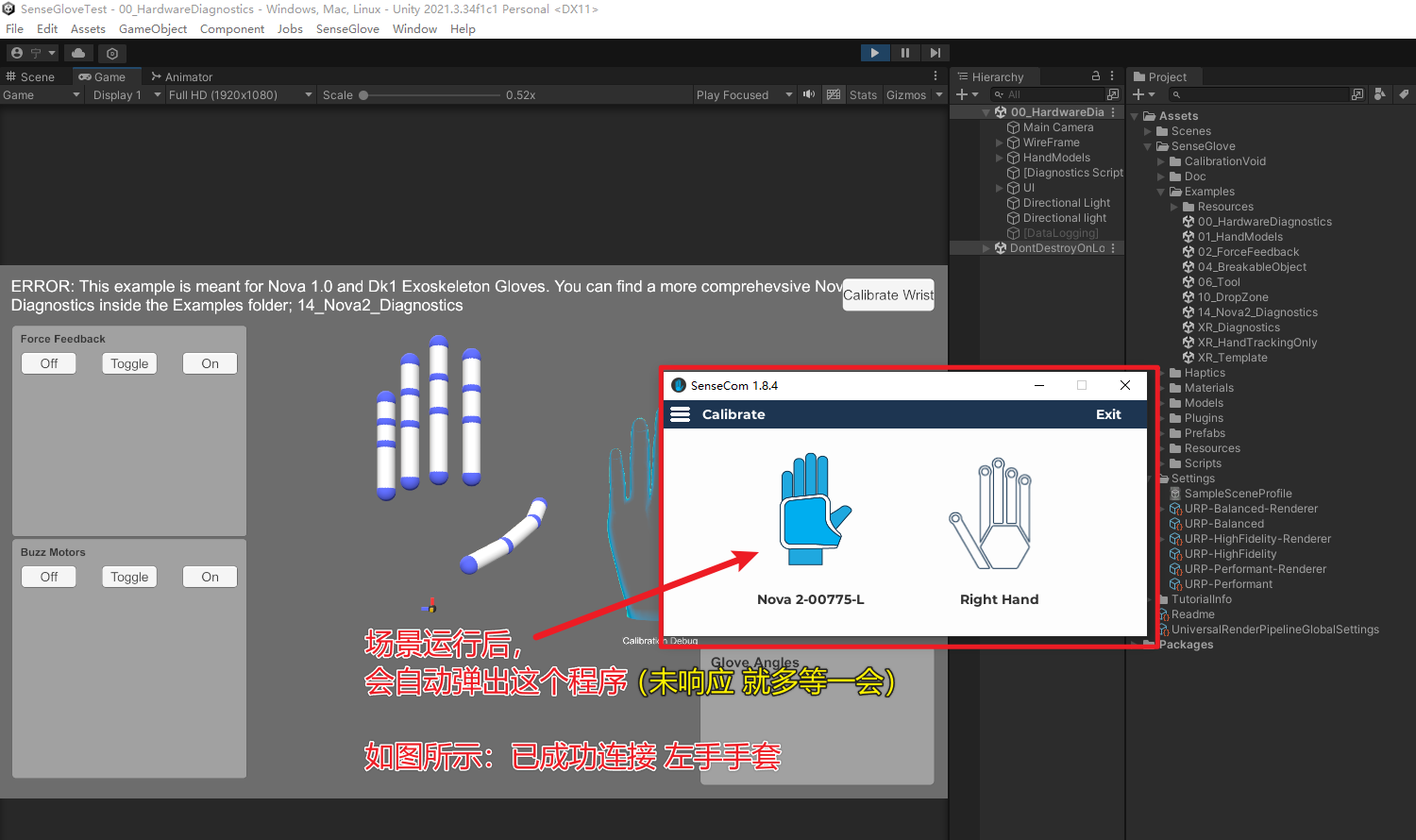
Task: Switch to the Animator tab
Action: [181, 76]
